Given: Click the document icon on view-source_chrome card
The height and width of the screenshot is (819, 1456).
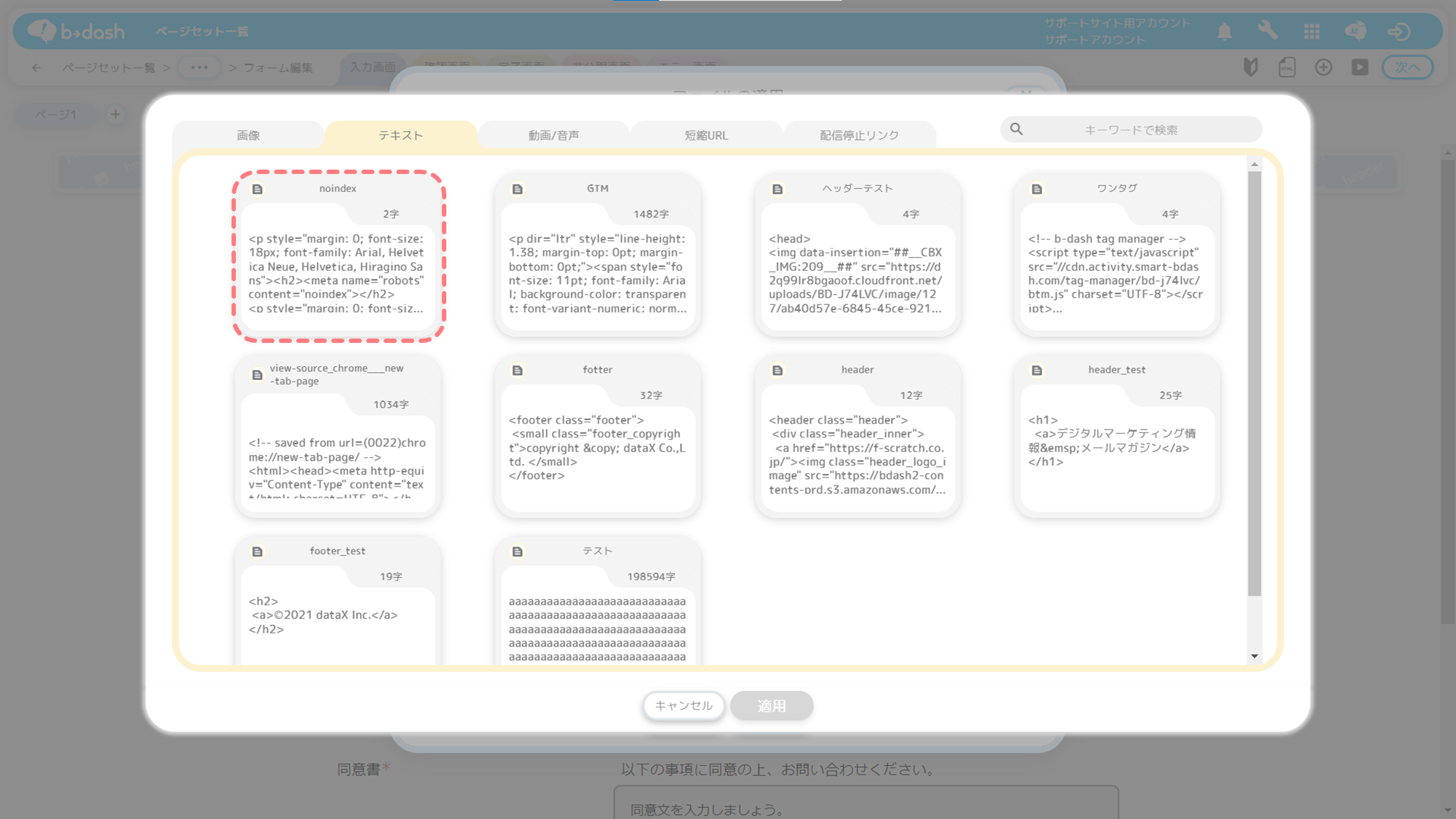Looking at the screenshot, I should pyautogui.click(x=257, y=375).
